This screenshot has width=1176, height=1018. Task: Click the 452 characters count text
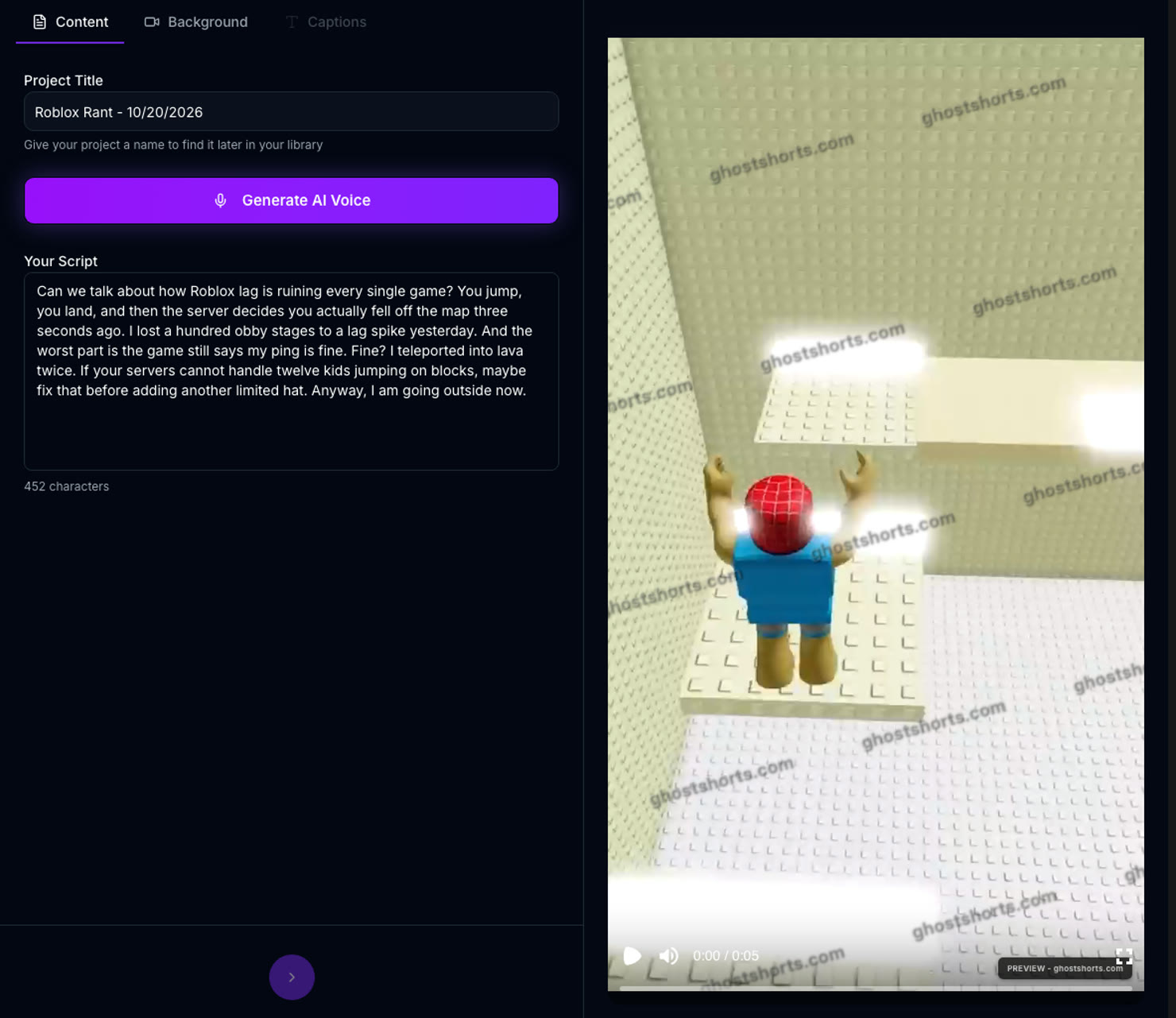(67, 486)
